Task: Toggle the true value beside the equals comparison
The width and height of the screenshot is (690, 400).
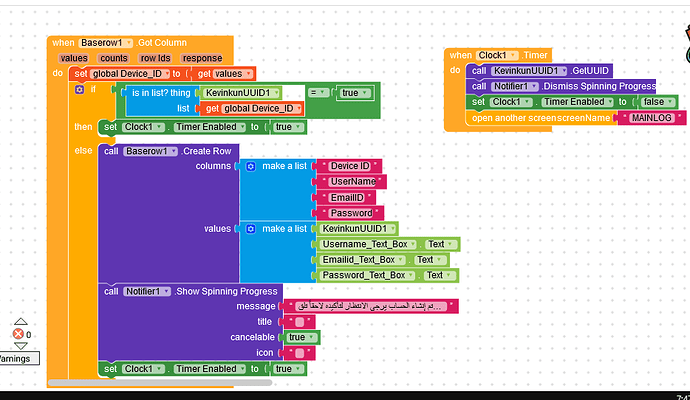Action: pos(354,93)
